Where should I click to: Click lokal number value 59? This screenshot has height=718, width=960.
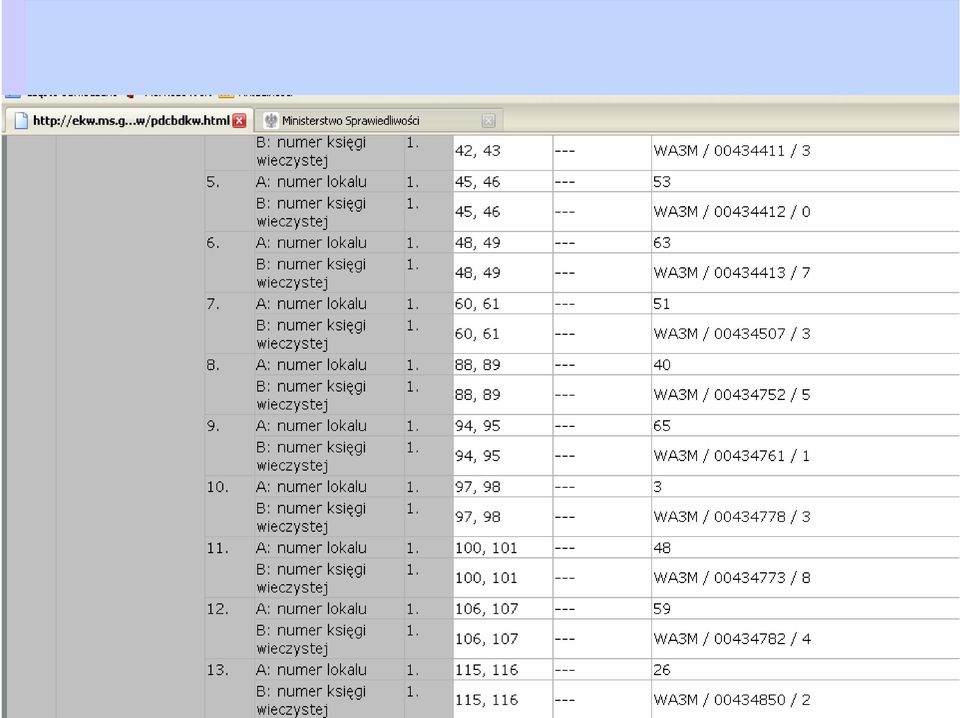(662, 608)
